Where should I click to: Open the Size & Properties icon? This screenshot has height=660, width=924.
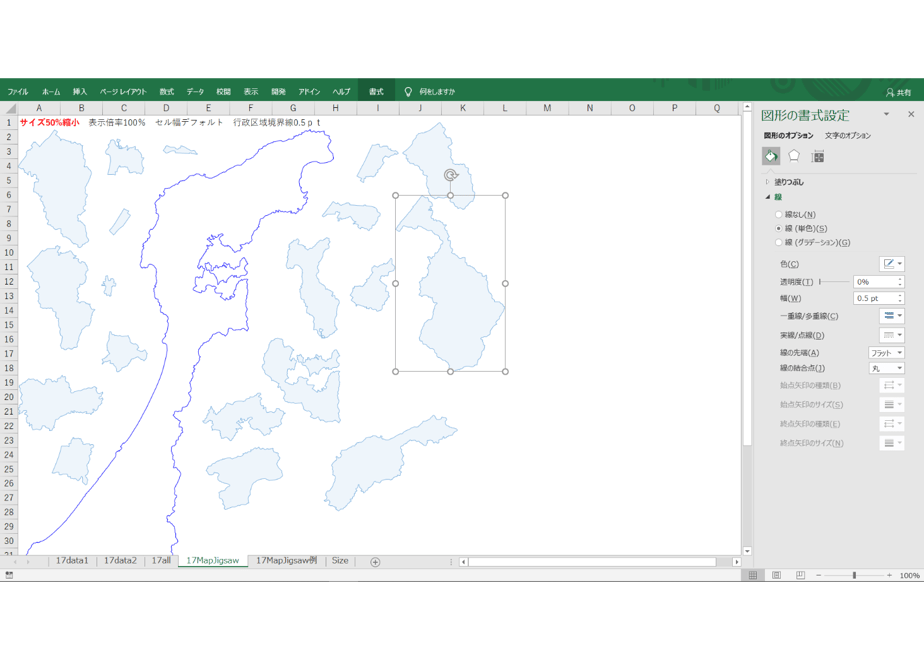[817, 156]
